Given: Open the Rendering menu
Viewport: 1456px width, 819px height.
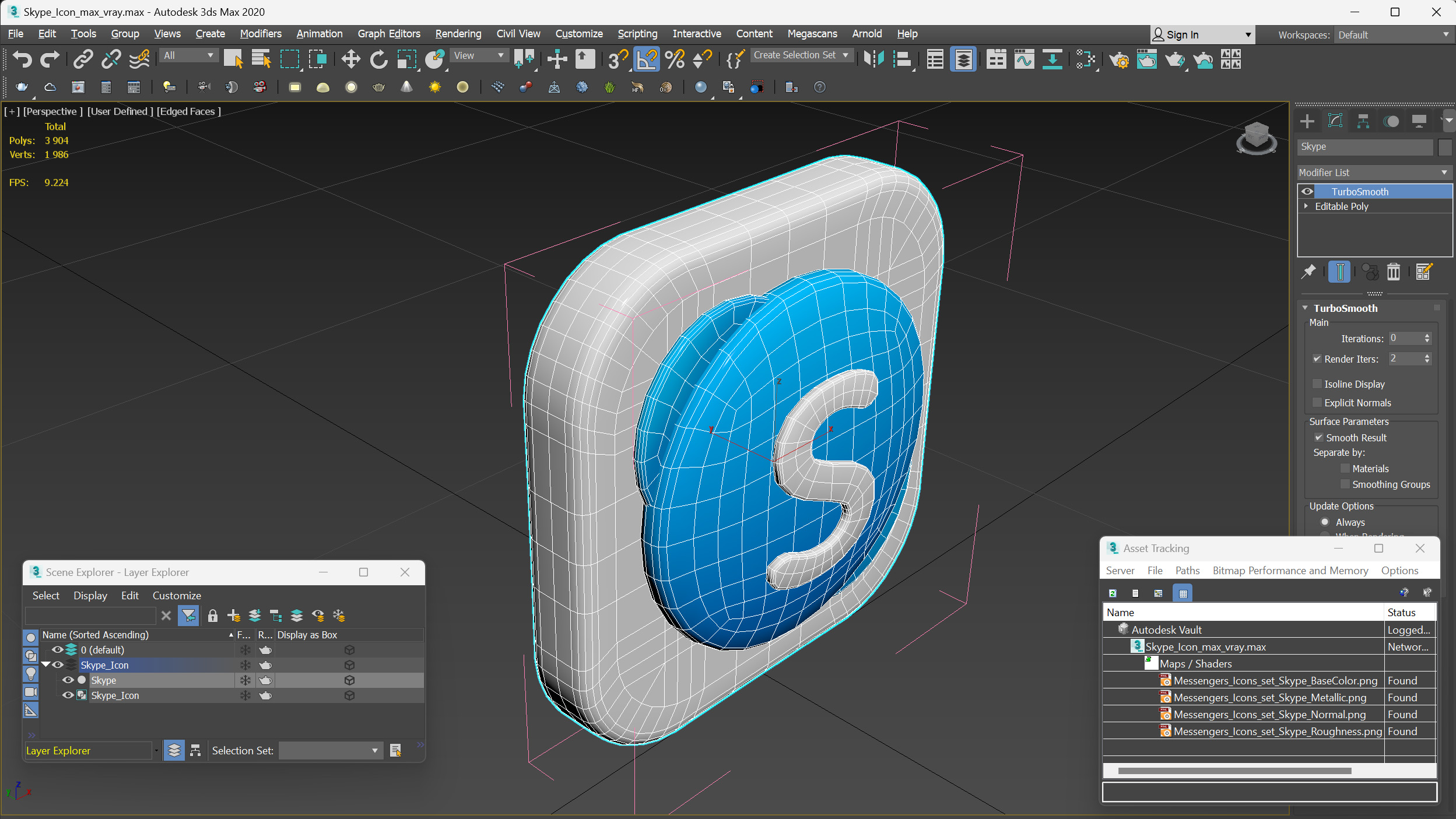Looking at the screenshot, I should click(458, 34).
